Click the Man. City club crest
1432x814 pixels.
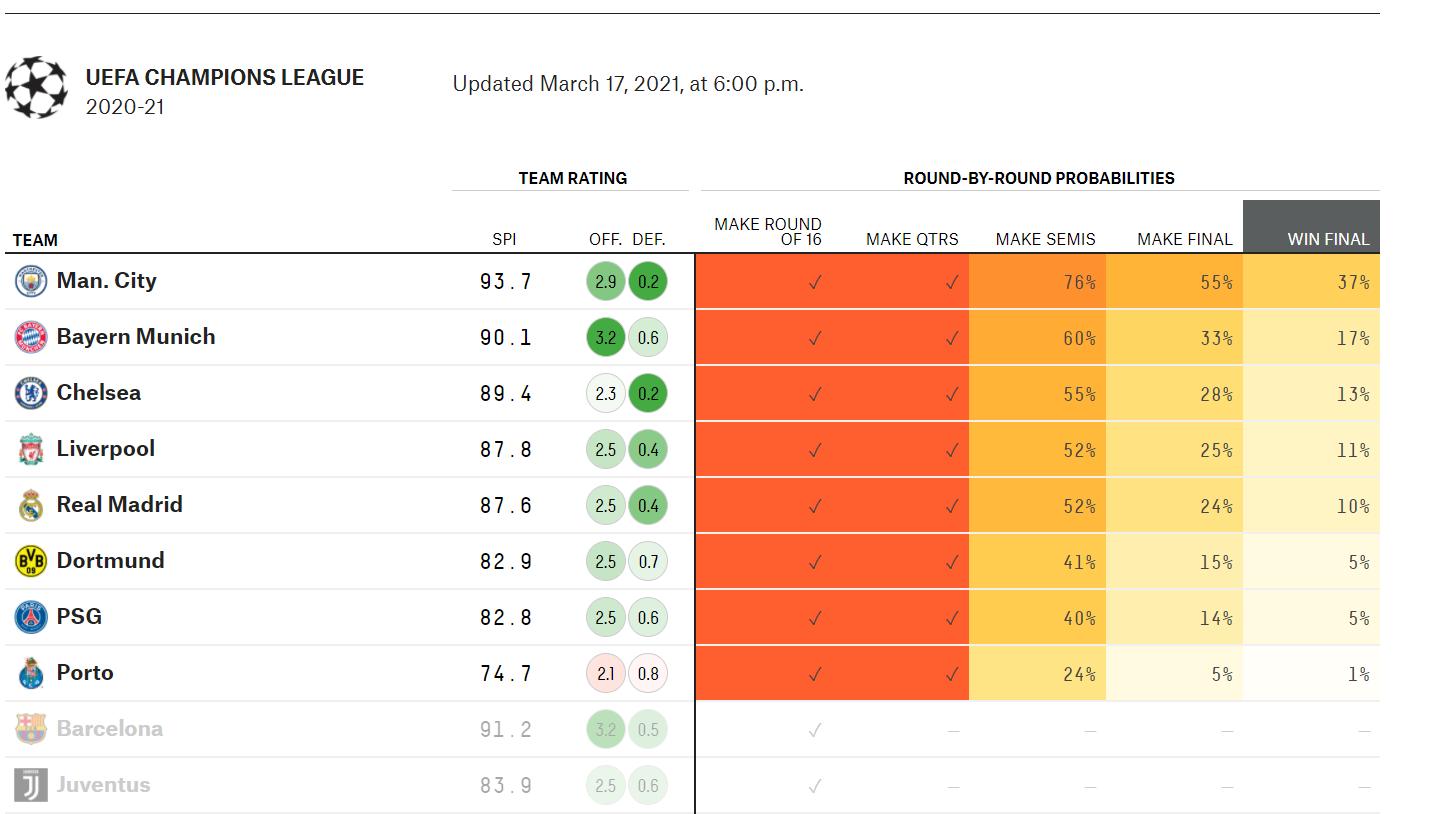click(x=31, y=282)
